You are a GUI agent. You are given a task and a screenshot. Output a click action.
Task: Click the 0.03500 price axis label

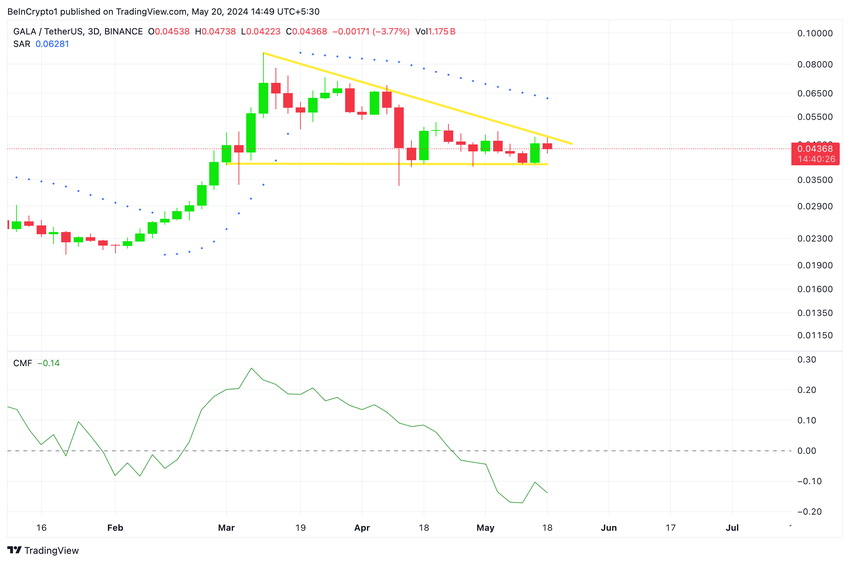coord(815,180)
